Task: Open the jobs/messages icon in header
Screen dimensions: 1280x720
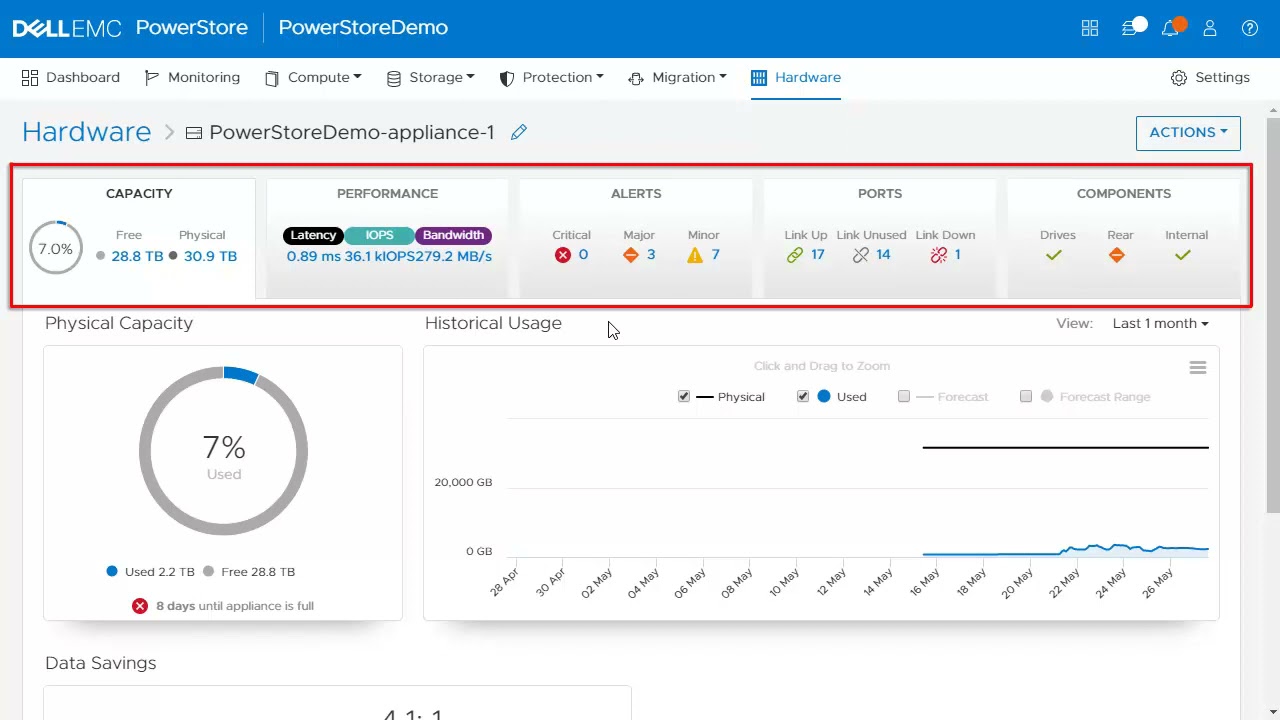Action: click(1131, 28)
